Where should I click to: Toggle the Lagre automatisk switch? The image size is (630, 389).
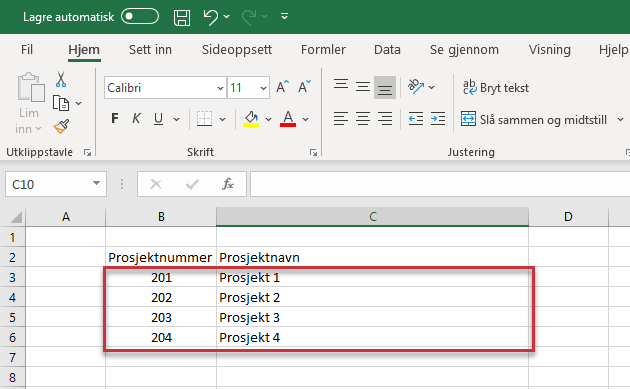coord(140,16)
